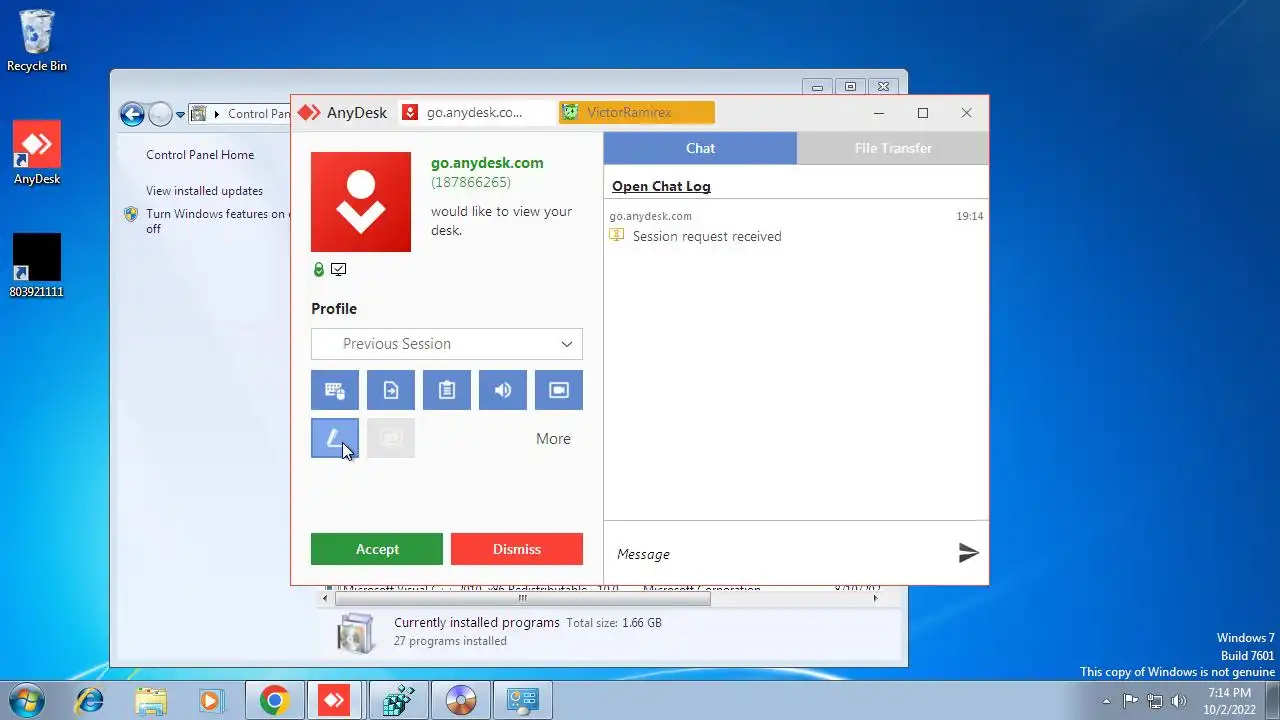
Task: Open Google Chrome from taskbar
Action: 274,701
